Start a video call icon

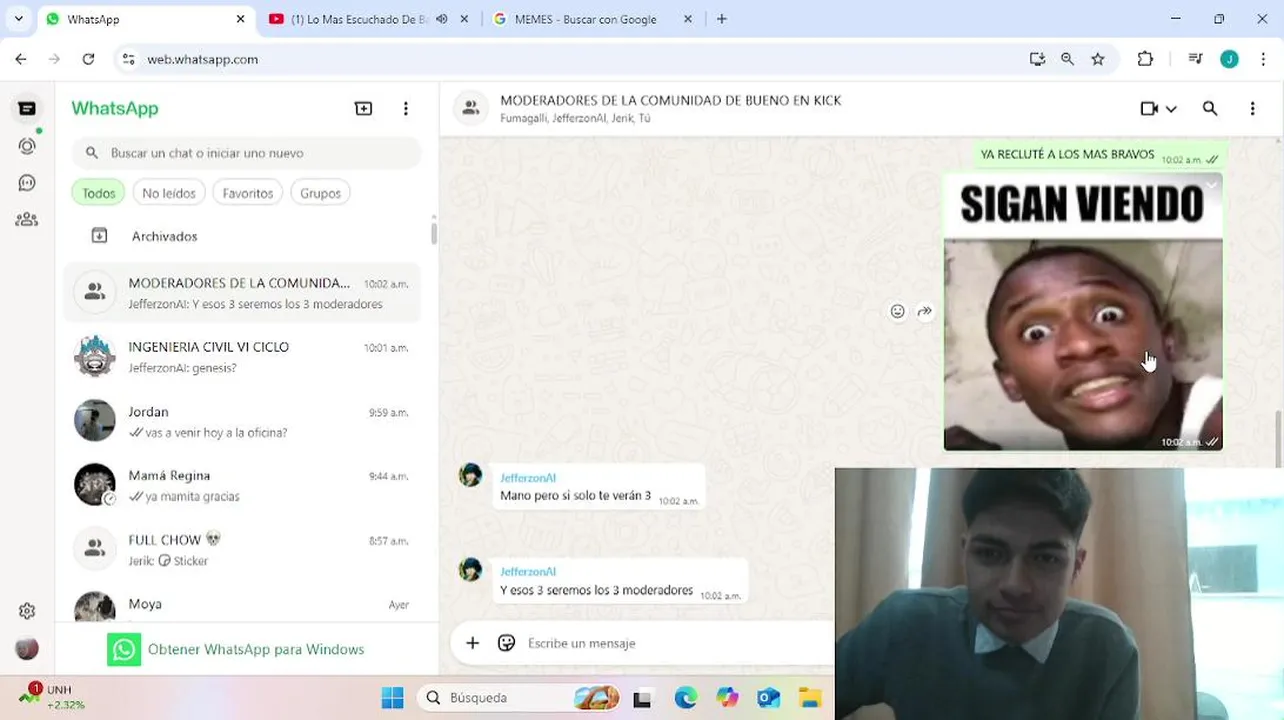click(x=1149, y=108)
